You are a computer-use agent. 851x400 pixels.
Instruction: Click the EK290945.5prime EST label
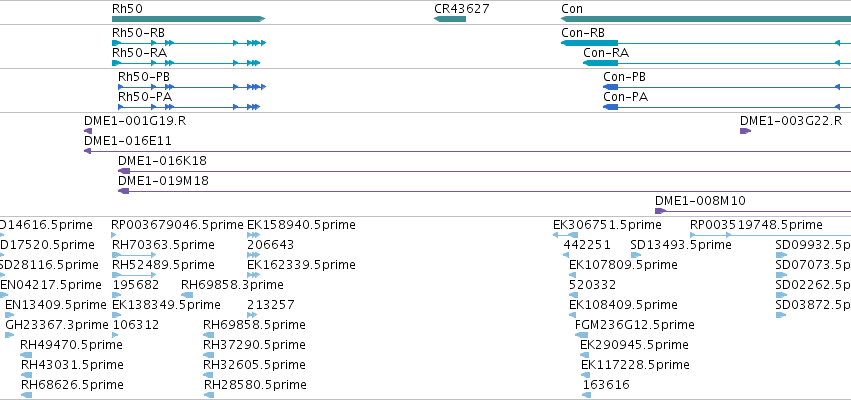tap(634, 345)
